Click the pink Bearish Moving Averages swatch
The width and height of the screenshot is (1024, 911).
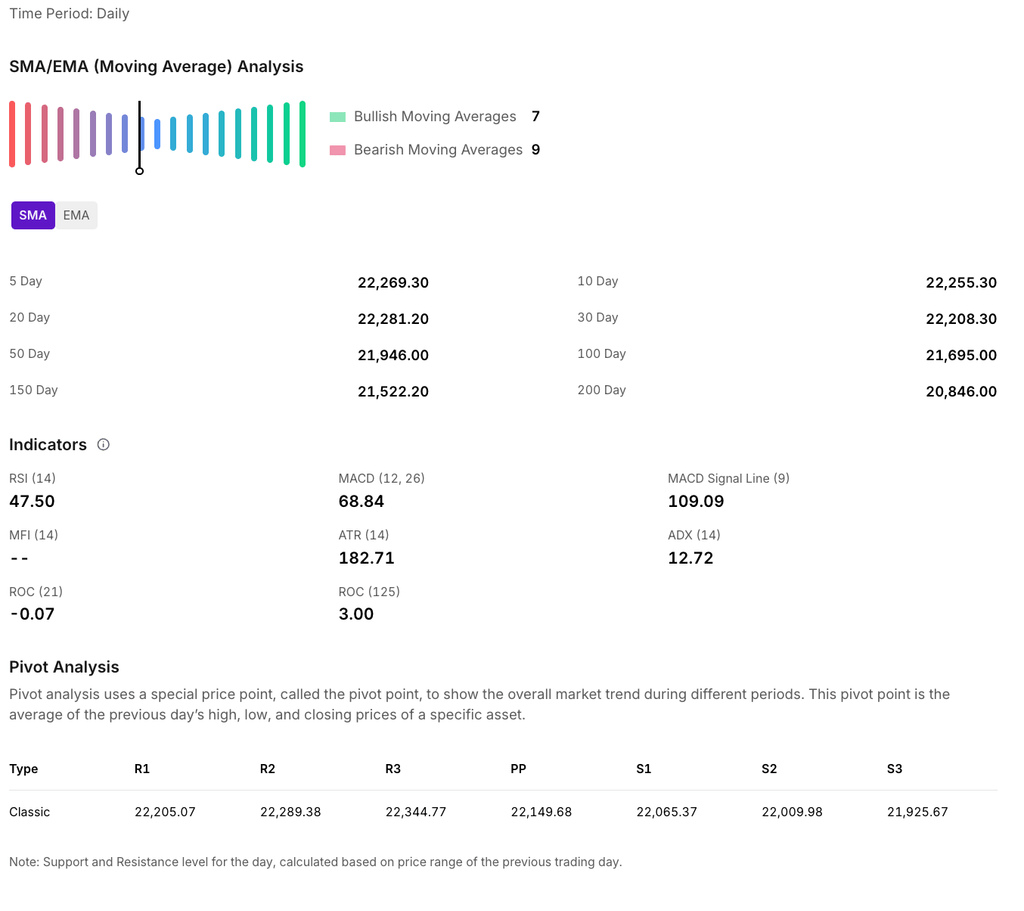tap(337, 150)
